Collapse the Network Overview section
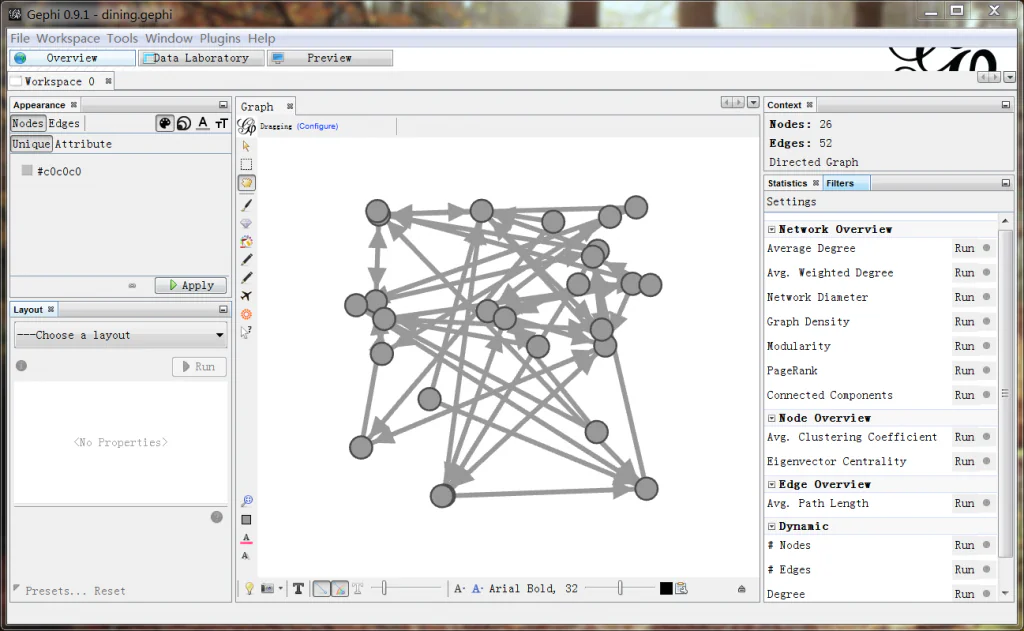Image resolution: width=1024 pixels, height=631 pixels. click(x=772, y=229)
